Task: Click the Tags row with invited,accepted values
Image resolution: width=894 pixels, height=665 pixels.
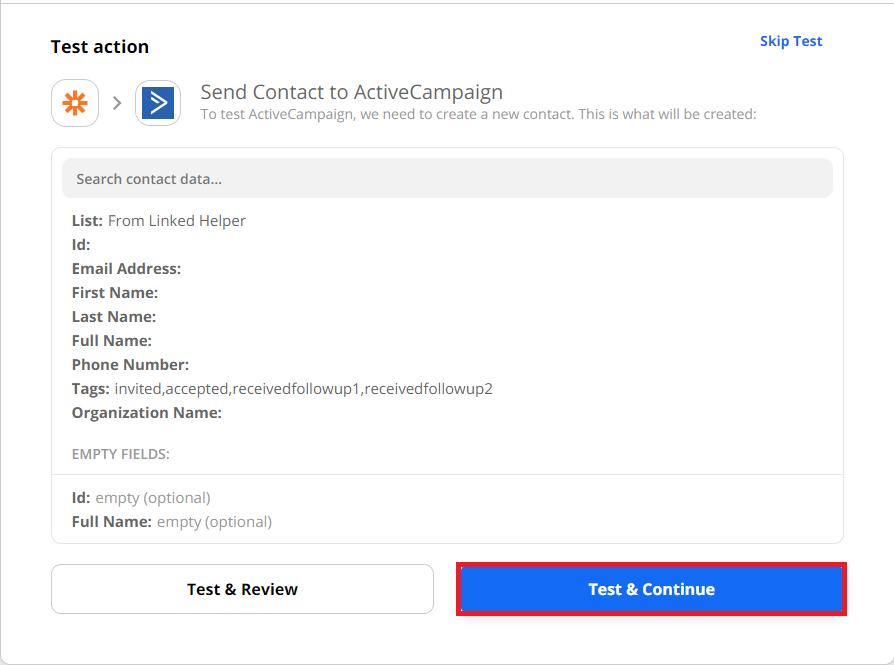Action: click(282, 388)
